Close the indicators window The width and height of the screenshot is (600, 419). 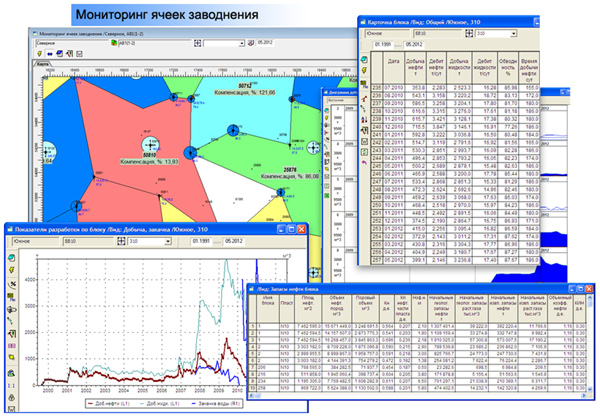coord(302,229)
